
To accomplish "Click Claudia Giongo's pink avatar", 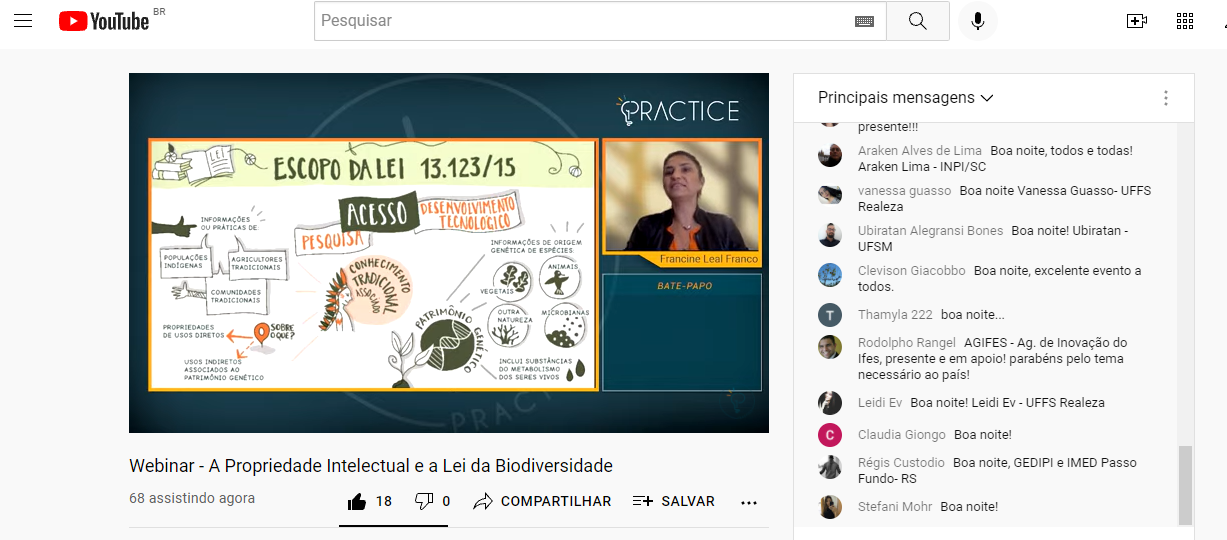I will tap(830, 435).
